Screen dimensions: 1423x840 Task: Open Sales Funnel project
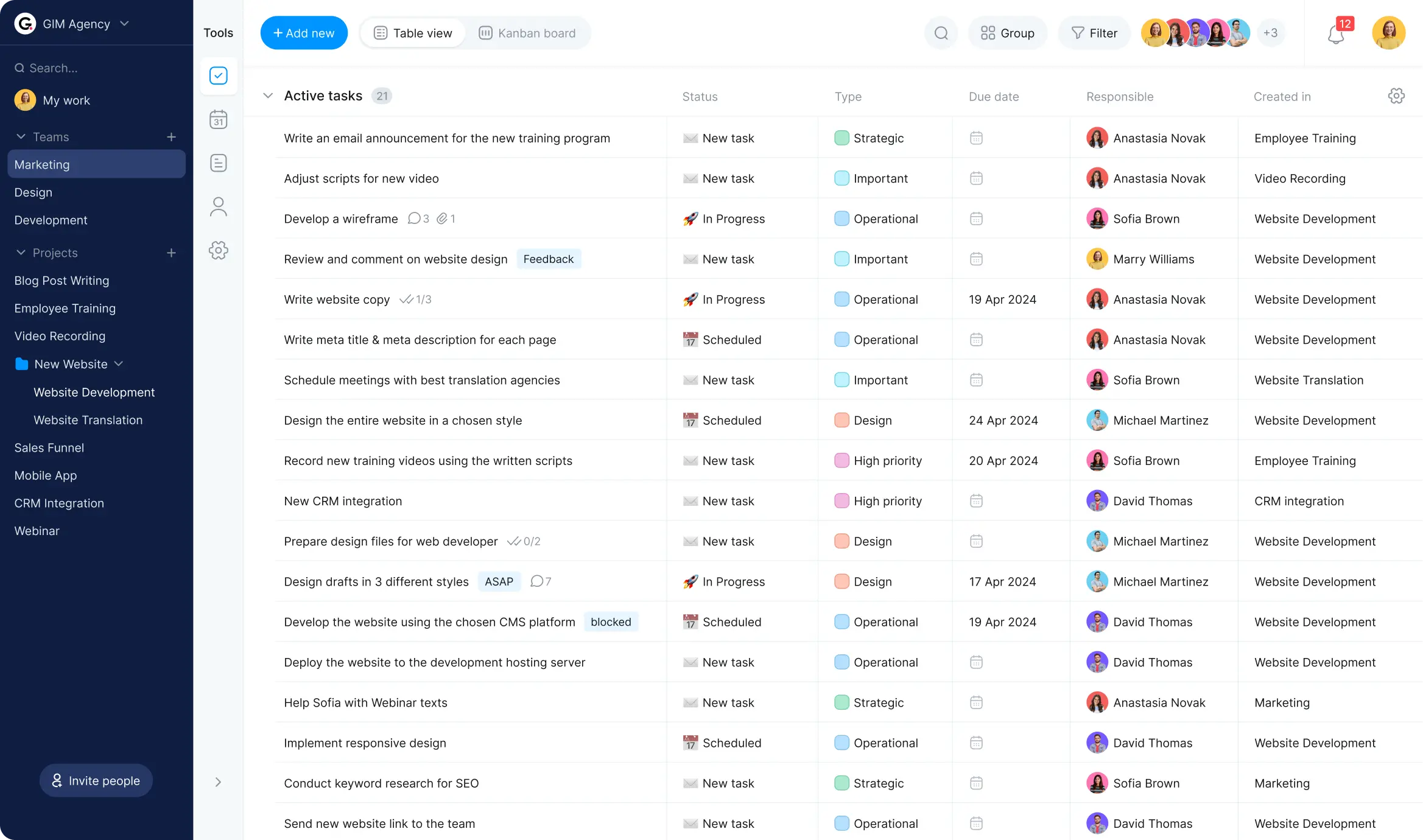coord(49,447)
